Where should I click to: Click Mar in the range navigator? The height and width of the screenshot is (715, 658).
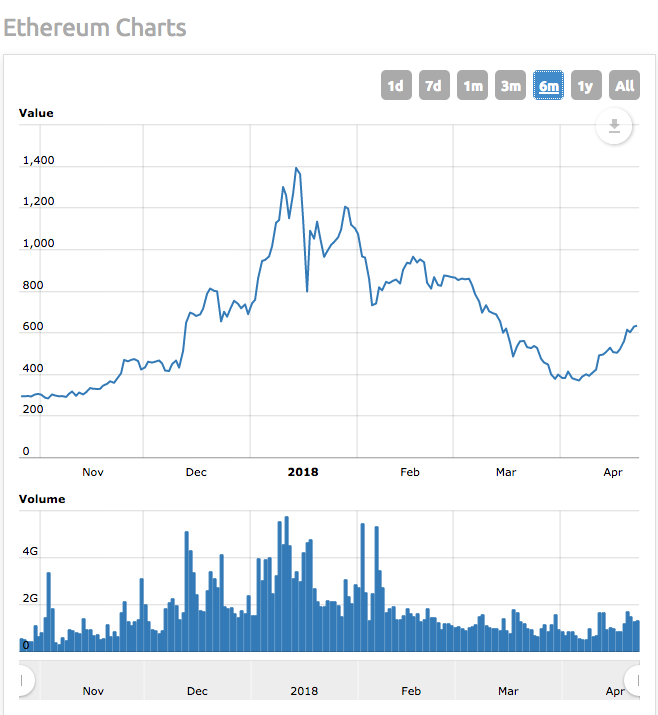508,691
